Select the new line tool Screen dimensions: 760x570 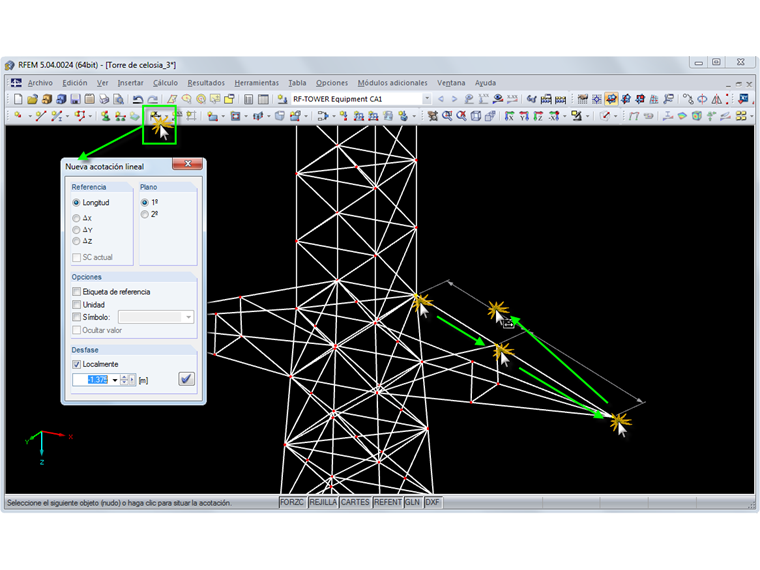[x=41, y=116]
